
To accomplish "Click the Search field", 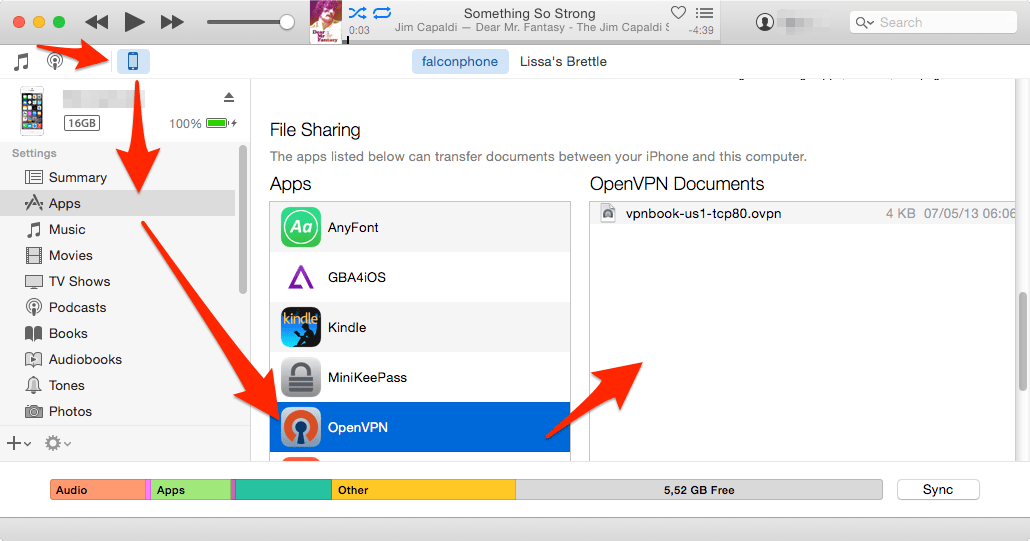I will coord(933,22).
